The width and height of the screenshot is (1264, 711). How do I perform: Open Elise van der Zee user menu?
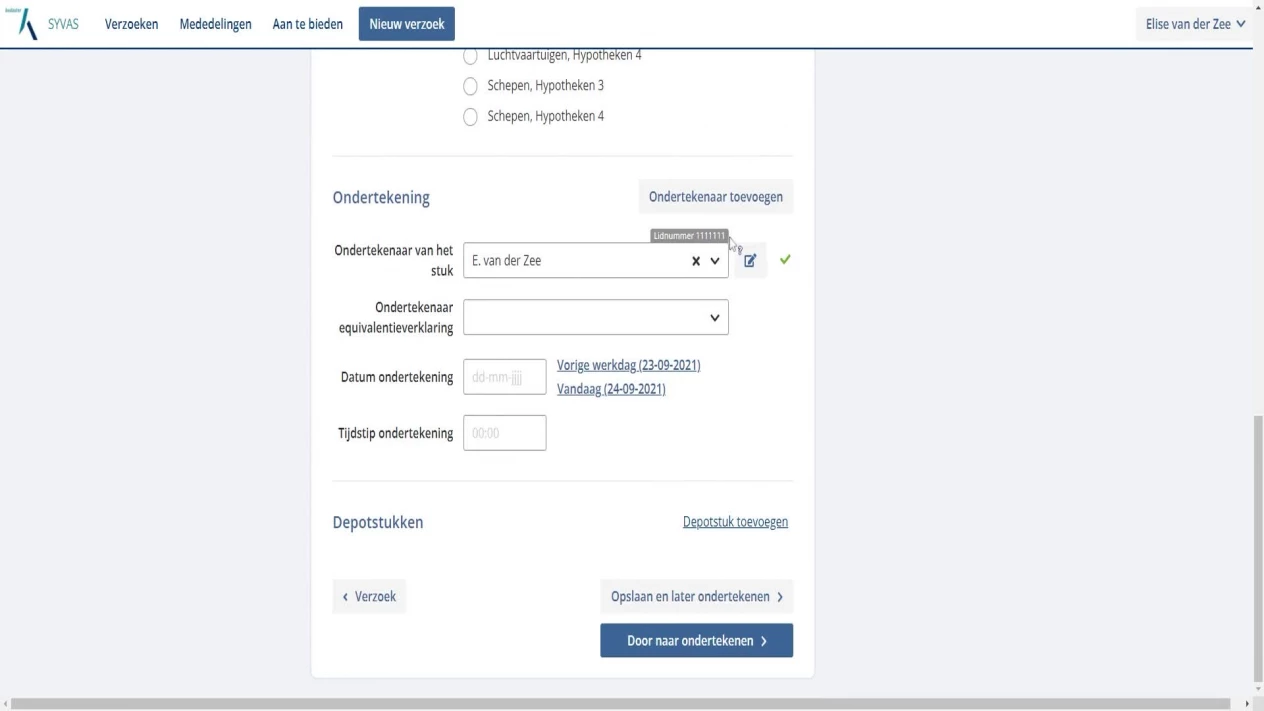point(1195,24)
